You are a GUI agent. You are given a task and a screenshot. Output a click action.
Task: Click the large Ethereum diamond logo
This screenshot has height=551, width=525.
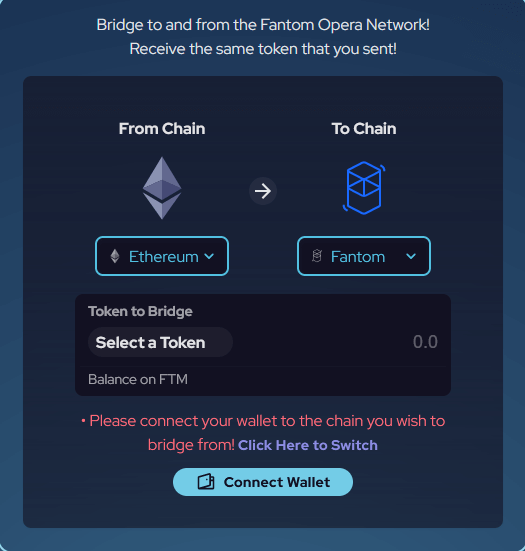click(162, 188)
